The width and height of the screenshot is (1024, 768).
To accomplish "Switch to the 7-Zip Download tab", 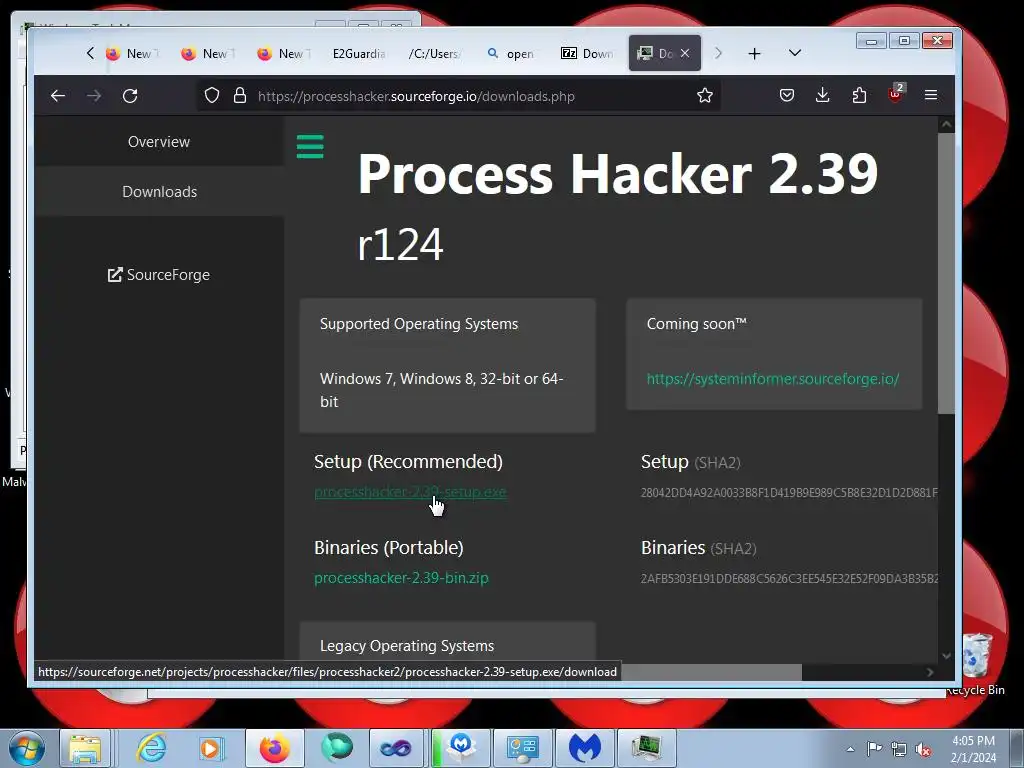I will pos(586,54).
